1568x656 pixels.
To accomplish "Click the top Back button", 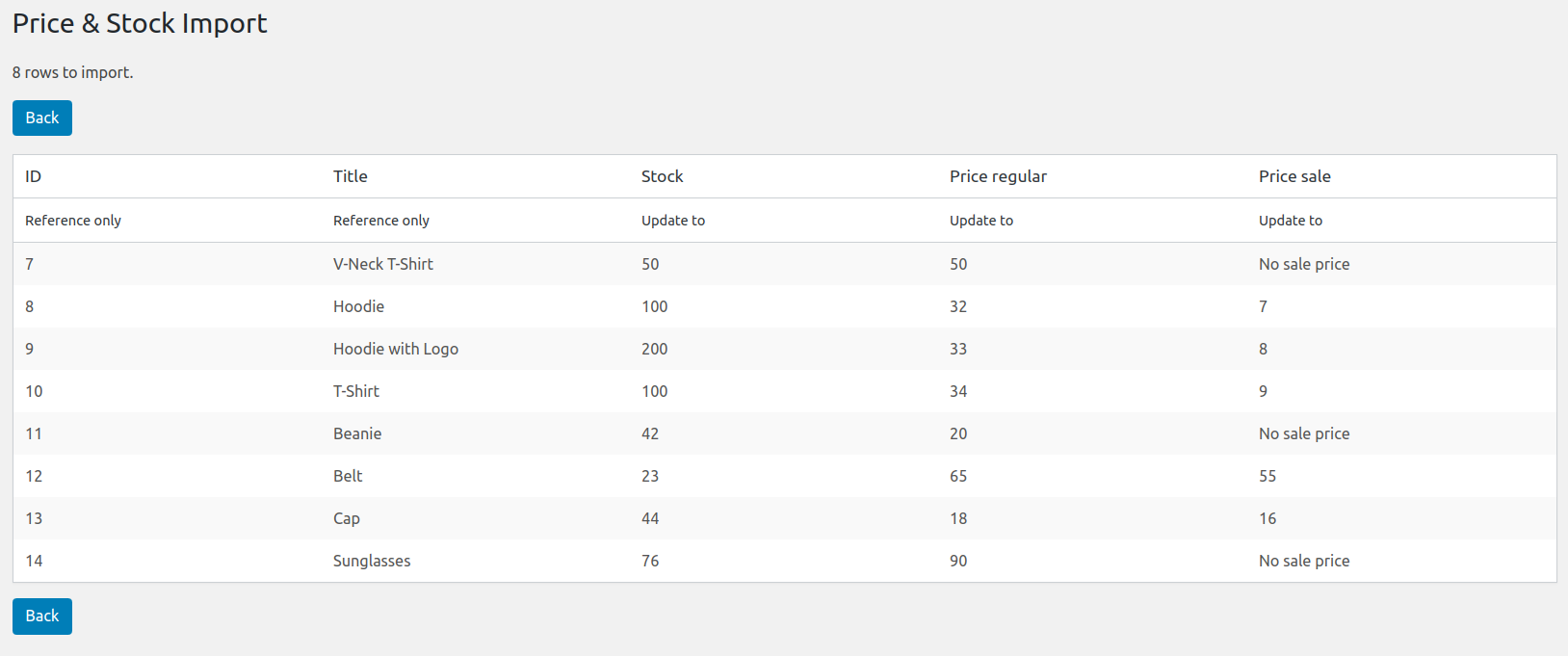I will click(x=42, y=118).
